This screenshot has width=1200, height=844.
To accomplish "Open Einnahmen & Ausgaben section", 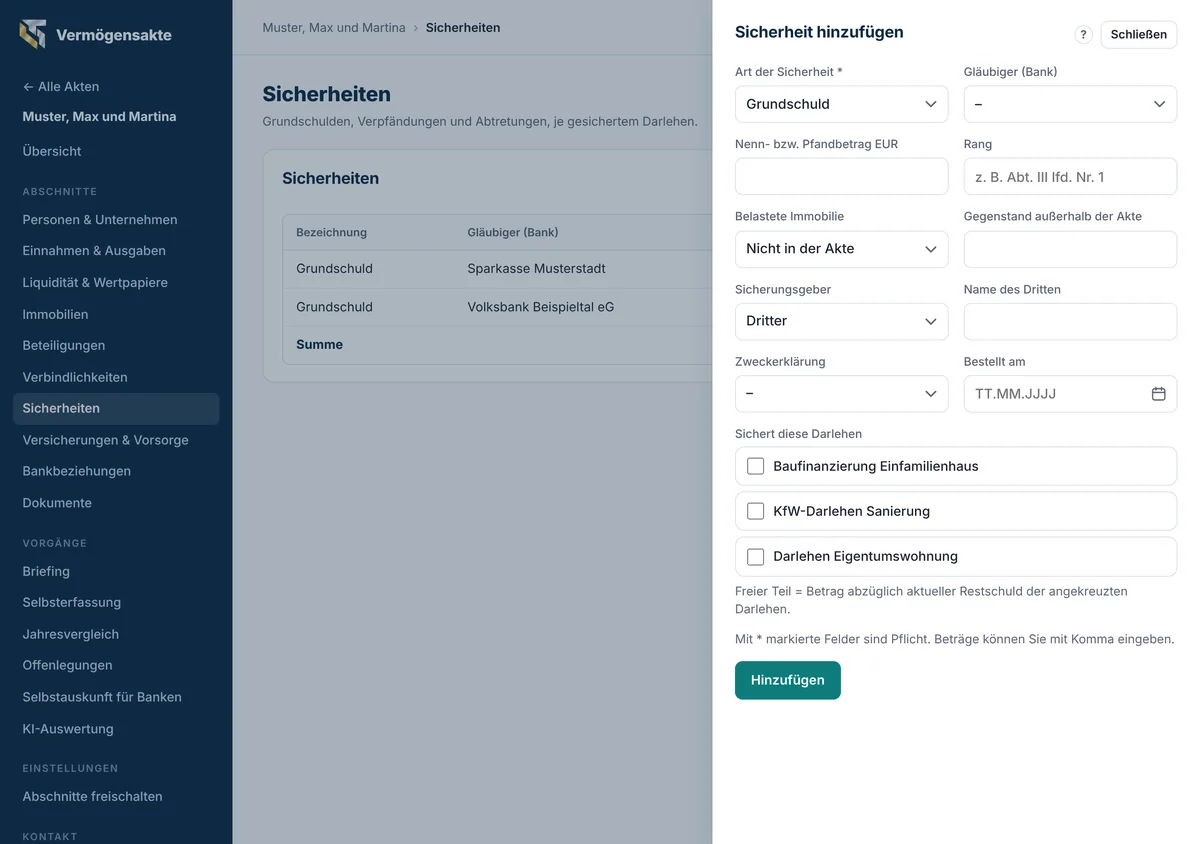I will (94, 251).
